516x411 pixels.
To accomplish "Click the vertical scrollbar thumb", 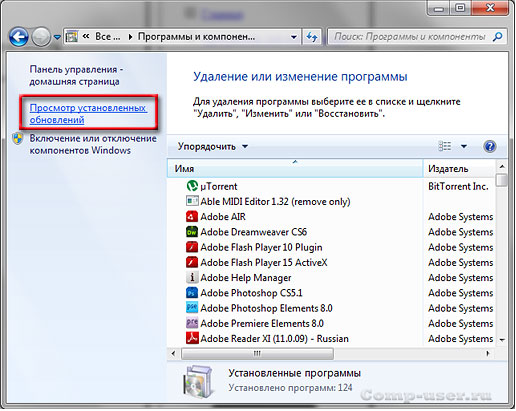I will (502, 180).
